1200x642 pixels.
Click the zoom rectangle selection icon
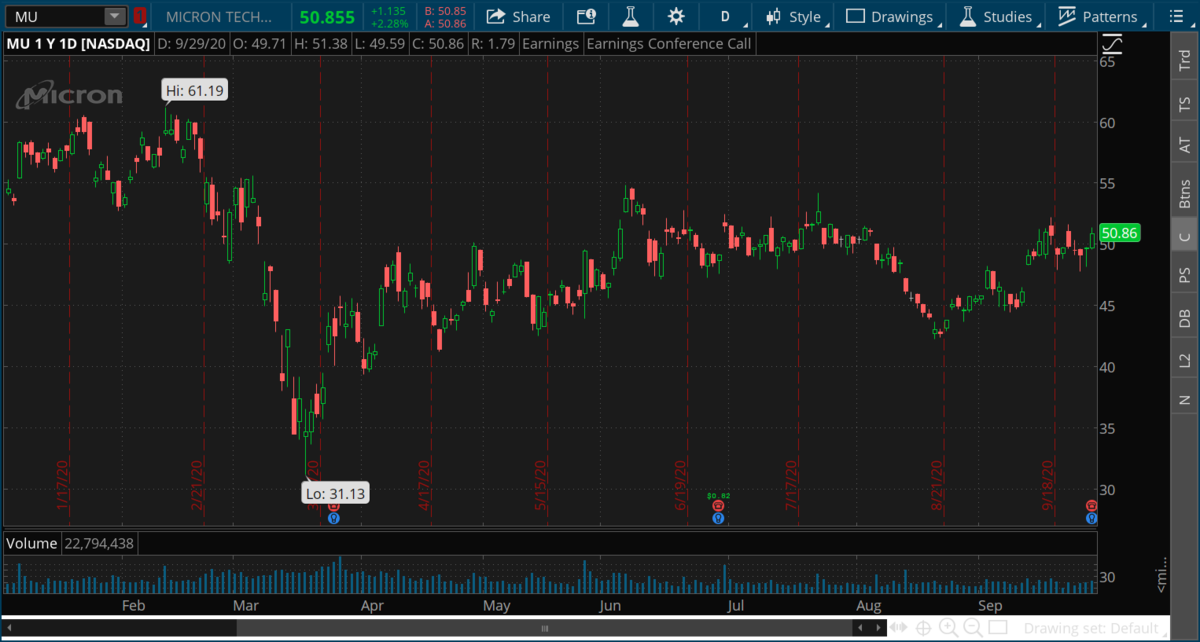(997, 628)
